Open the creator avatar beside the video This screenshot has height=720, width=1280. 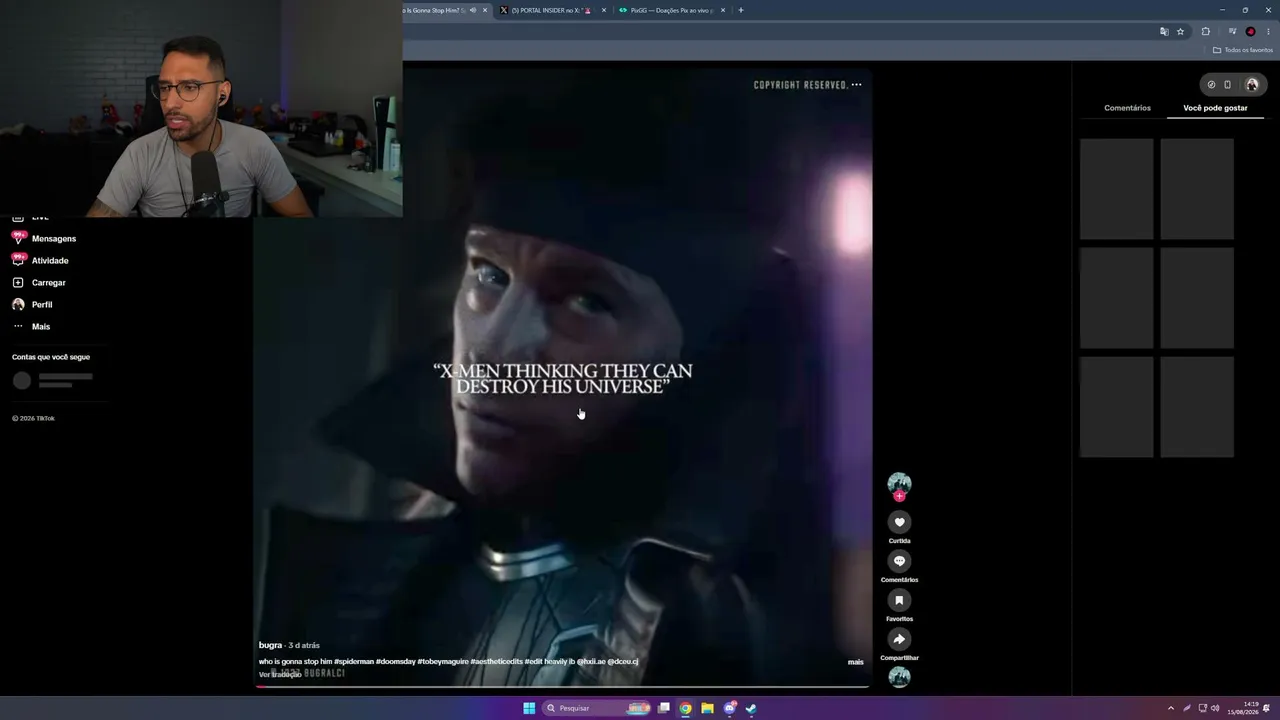899,484
